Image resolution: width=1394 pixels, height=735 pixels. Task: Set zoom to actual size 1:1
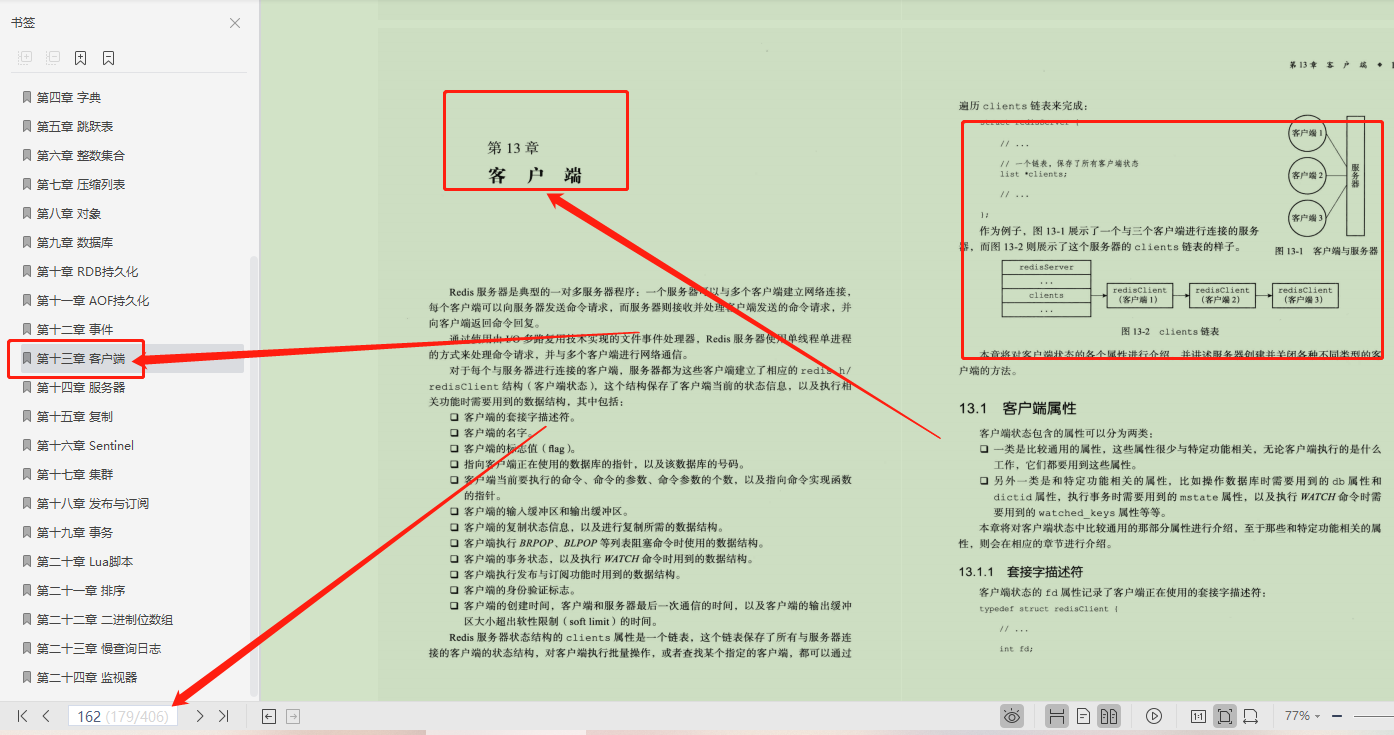1198,716
